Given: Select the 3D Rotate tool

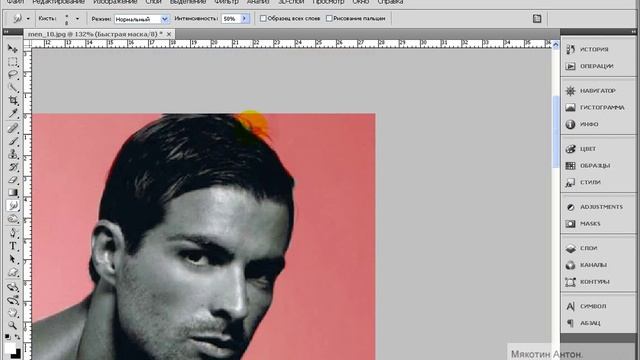Looking at the screenshot, I should coord(13,287).
